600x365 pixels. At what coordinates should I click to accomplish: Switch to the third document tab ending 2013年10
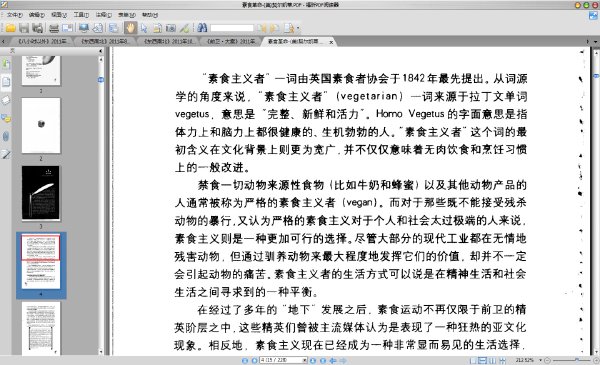[x=168, y=41]
